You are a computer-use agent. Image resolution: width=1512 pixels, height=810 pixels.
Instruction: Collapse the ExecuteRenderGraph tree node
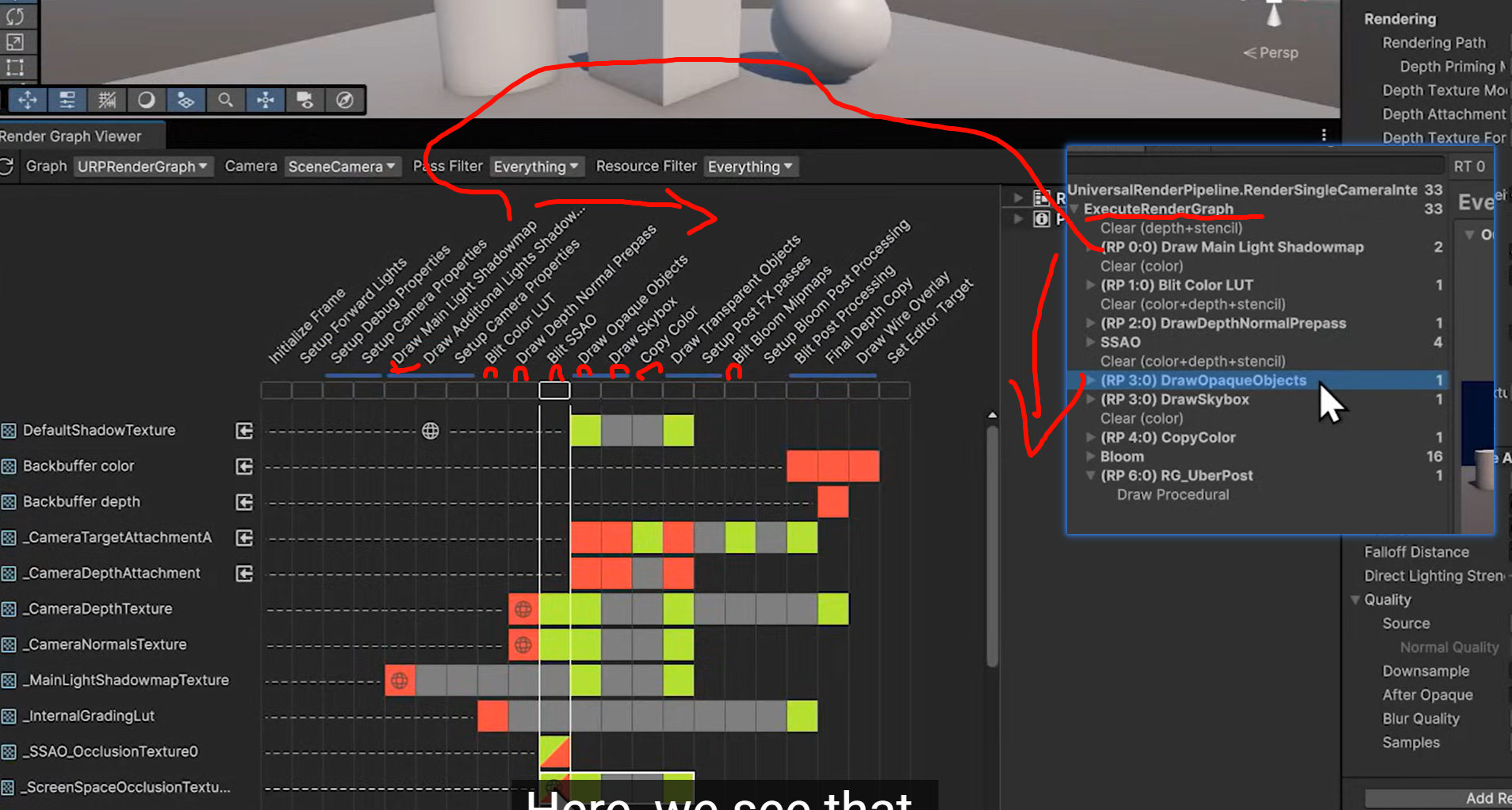click(x=1075, y=209)
